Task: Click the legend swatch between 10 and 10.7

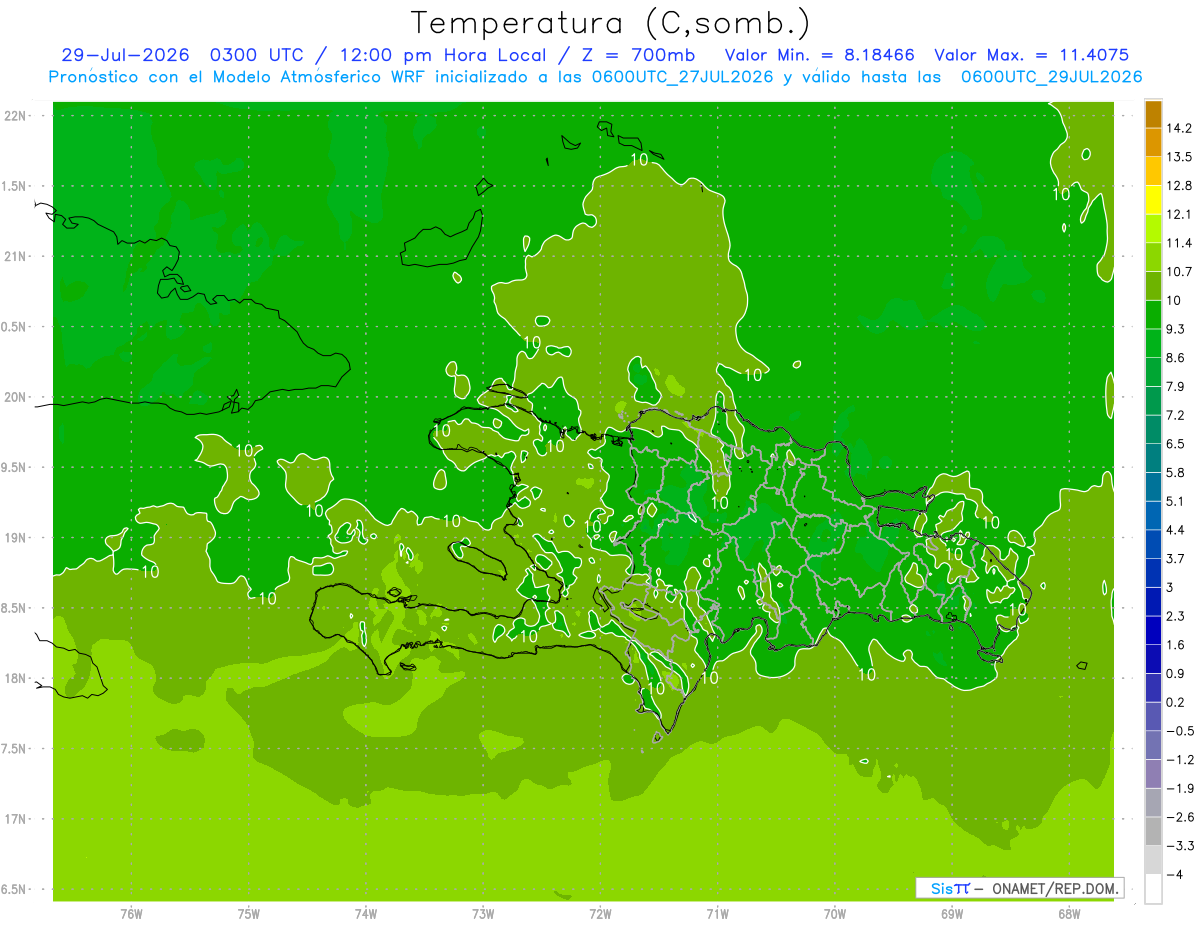Action: [1153, 285]
